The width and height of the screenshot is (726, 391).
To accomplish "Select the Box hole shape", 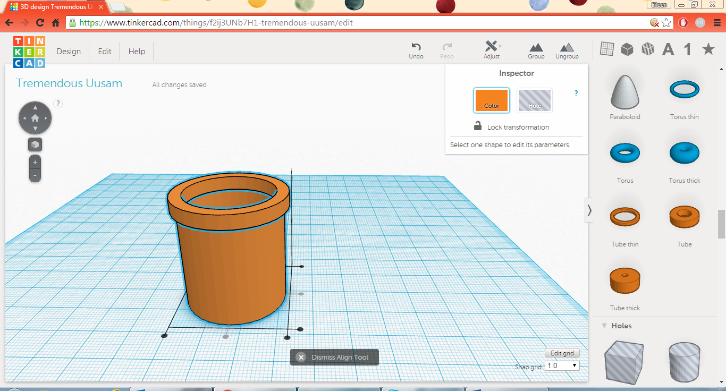I will 624,362.
